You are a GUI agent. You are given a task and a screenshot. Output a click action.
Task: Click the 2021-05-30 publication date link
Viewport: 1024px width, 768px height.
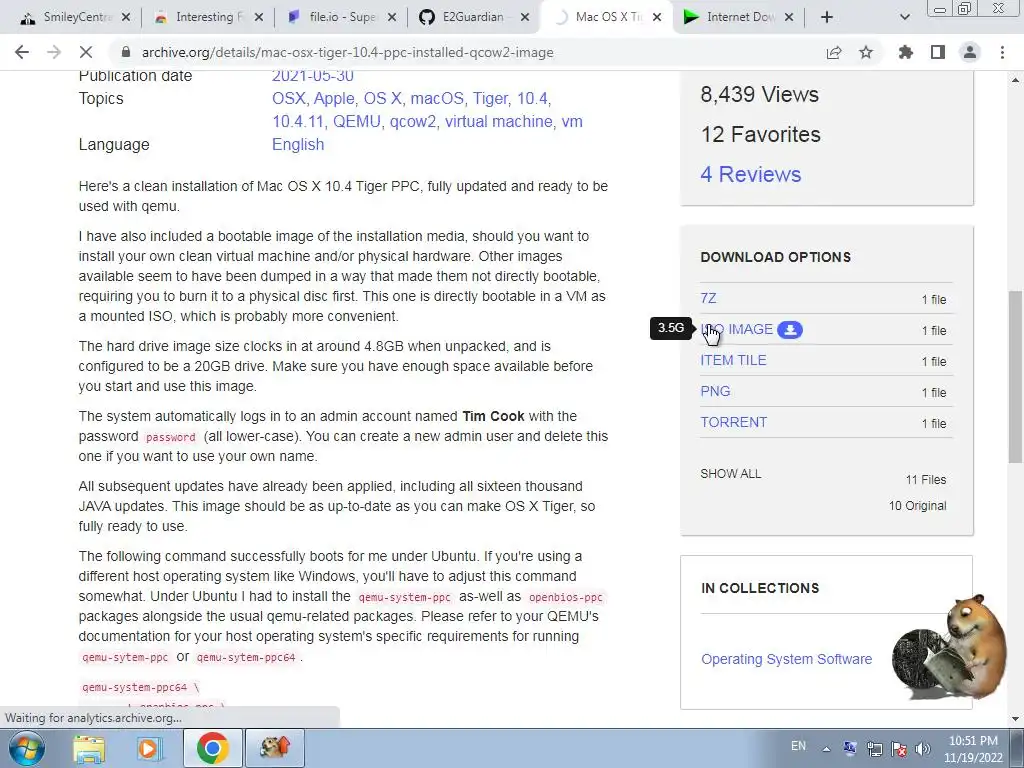[313, 76]
